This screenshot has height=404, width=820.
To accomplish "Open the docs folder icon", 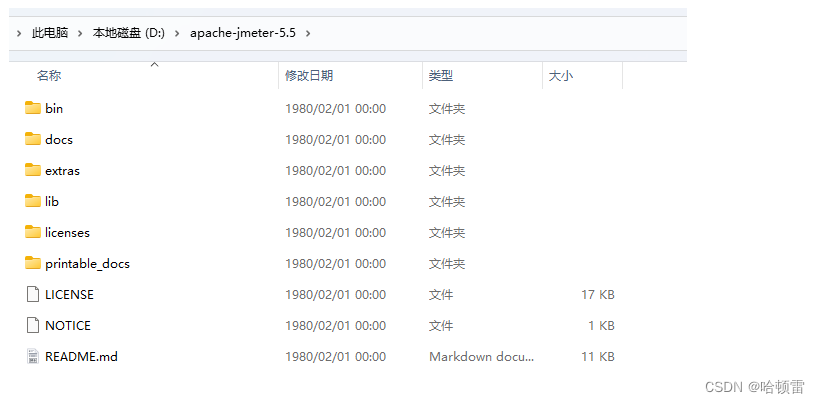I will pos(33,139).
